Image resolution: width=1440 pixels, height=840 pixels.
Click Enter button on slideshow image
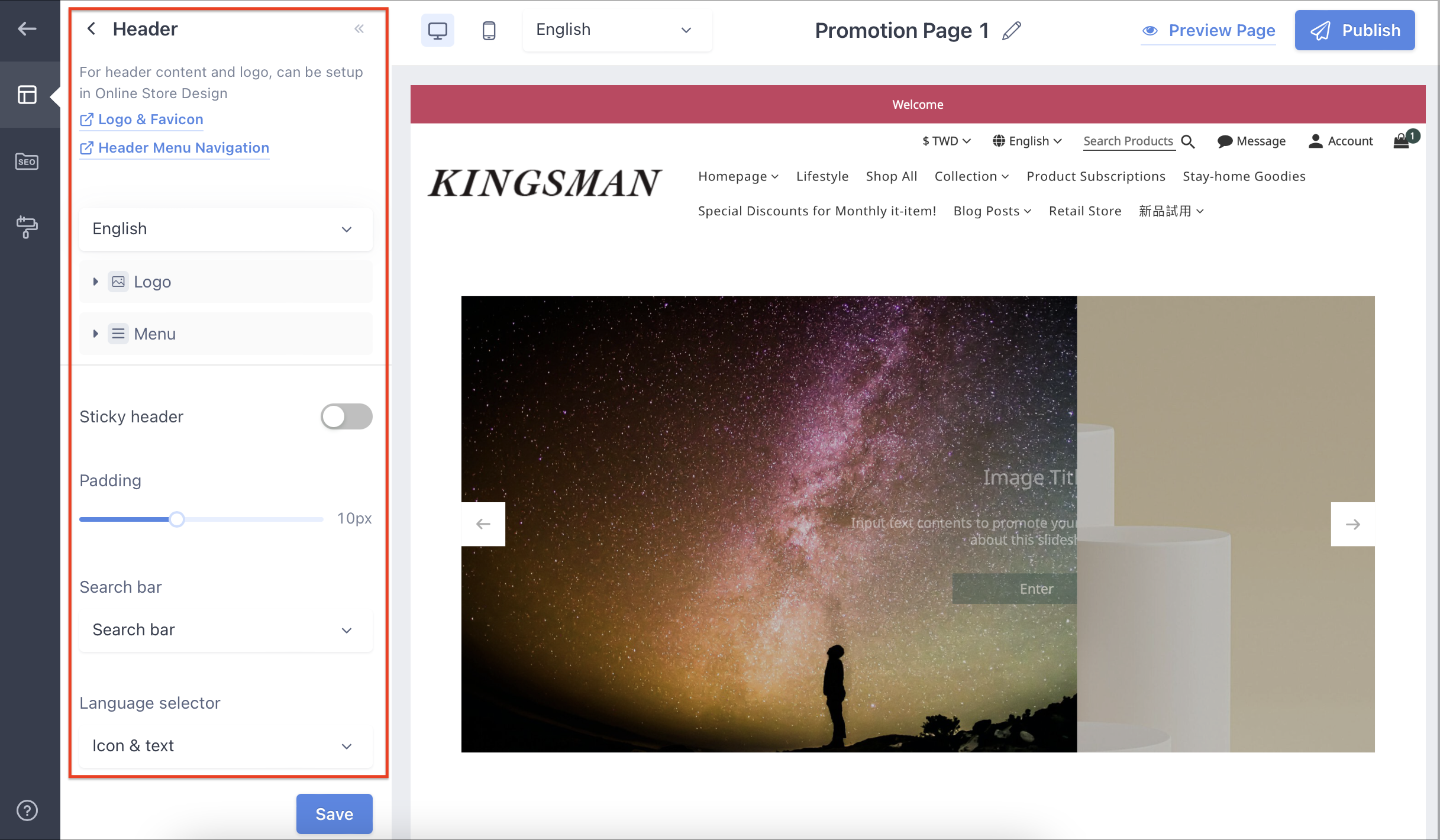[x=1014, y=589]
